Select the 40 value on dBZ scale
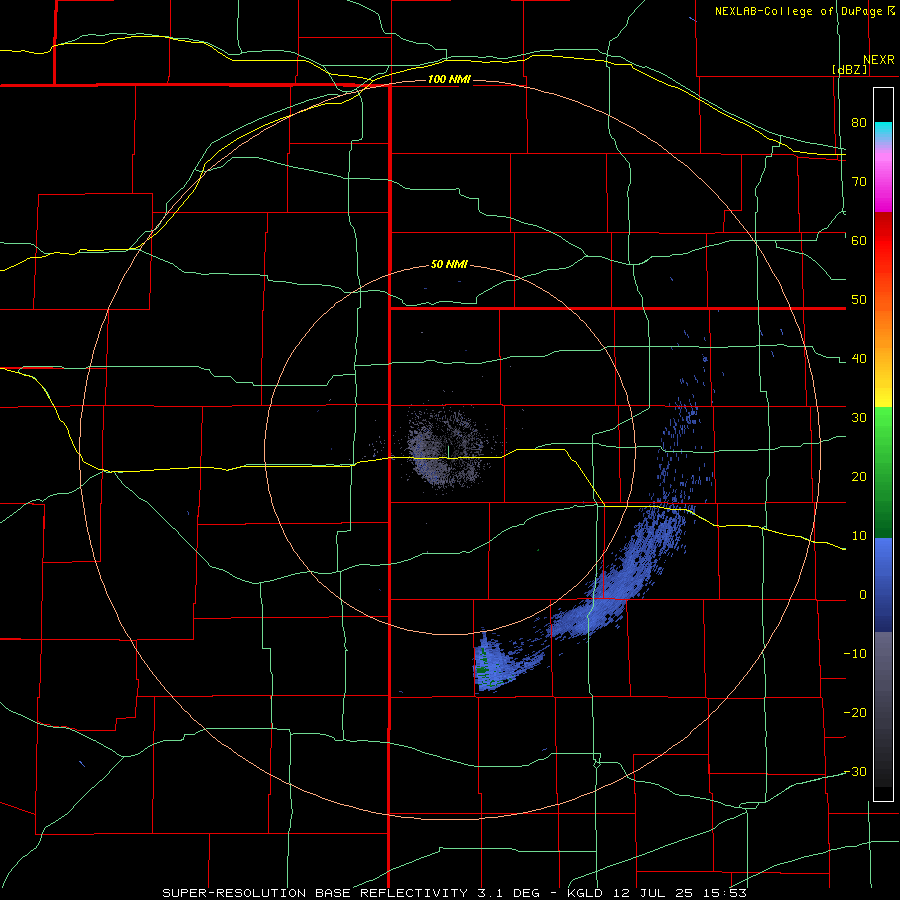The image size is (900, 900). coord(859,359)
